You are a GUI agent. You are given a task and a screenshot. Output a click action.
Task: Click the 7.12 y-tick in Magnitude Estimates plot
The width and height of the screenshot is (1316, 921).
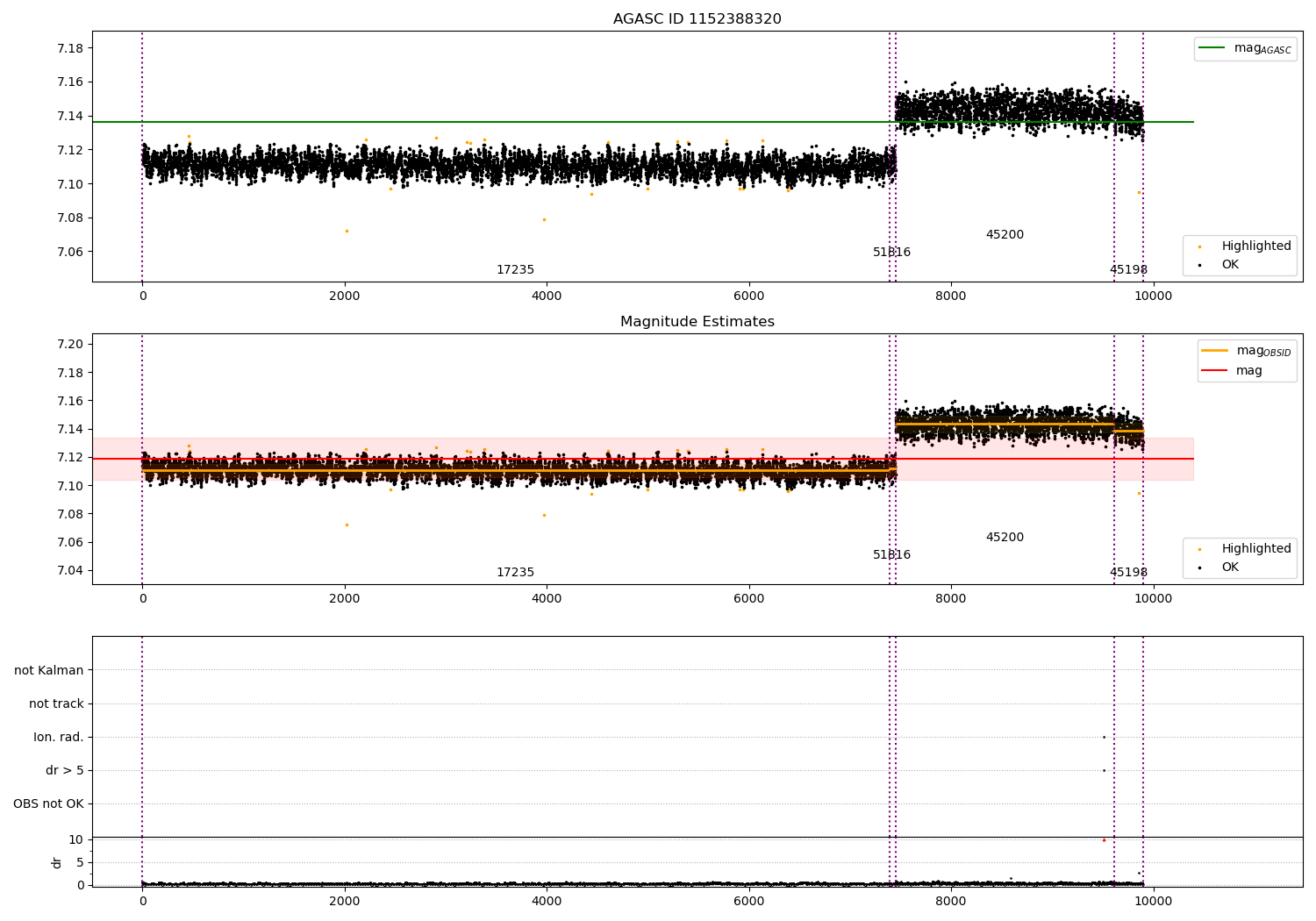click(70, 457)
